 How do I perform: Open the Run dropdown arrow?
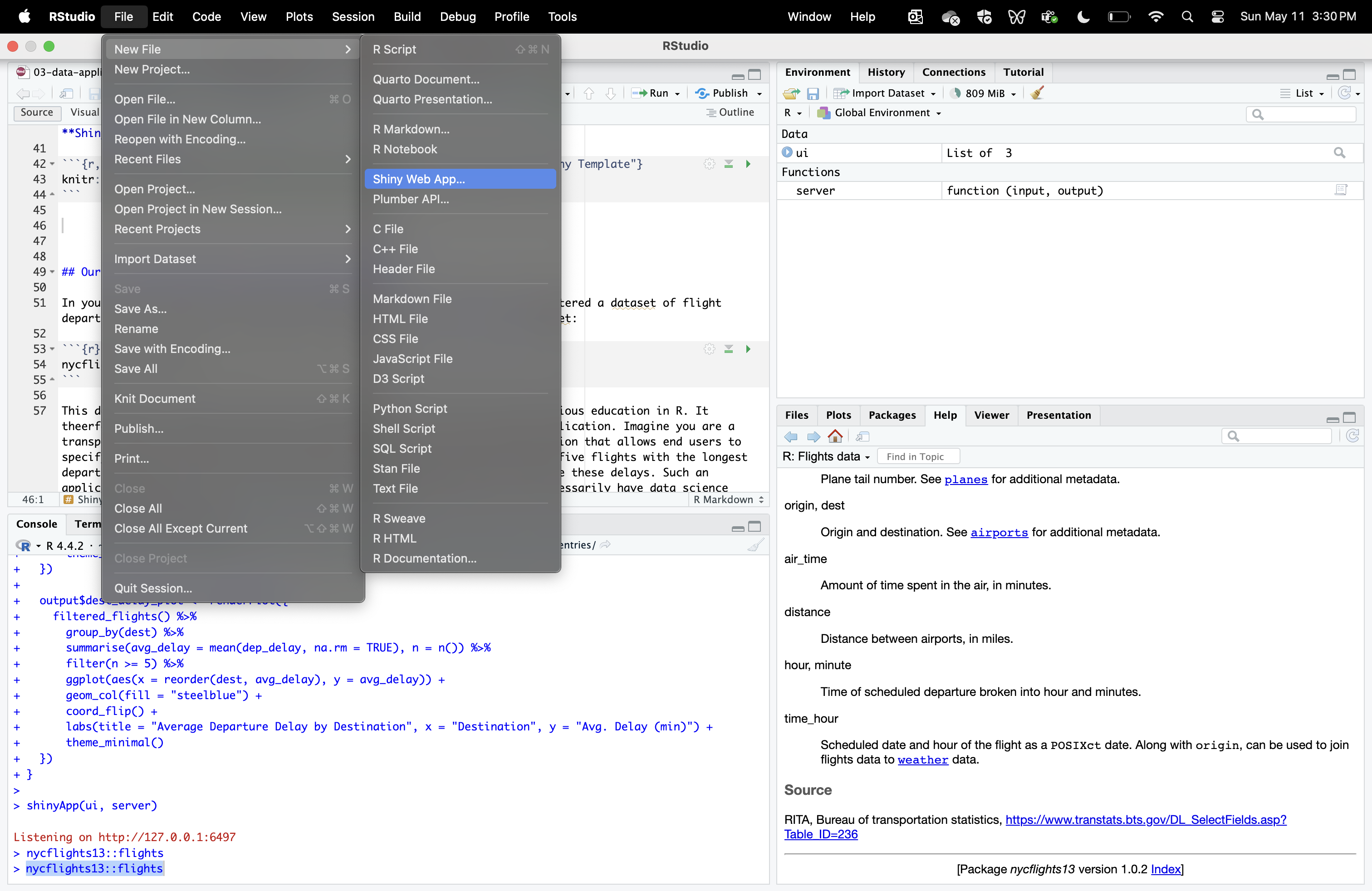[x=677, y=94]
